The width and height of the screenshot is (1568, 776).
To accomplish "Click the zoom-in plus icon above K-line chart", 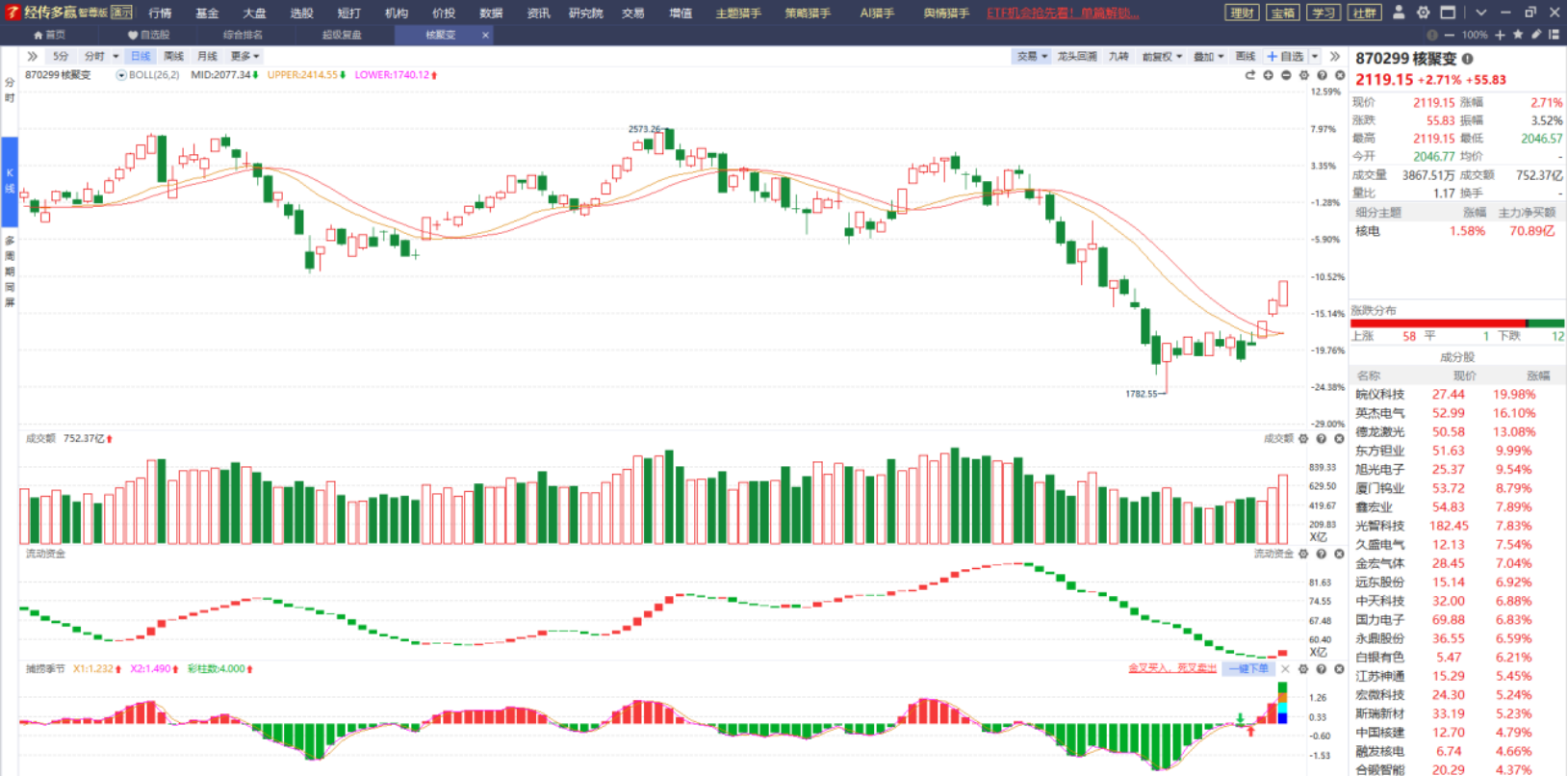I will tap(1268, 75).
